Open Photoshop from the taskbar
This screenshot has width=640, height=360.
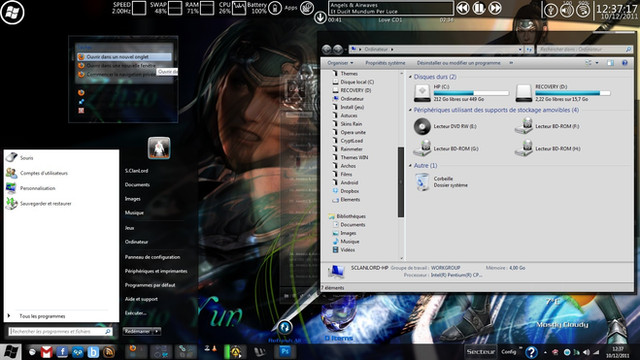pyautogui.click(x=284, y=351)
